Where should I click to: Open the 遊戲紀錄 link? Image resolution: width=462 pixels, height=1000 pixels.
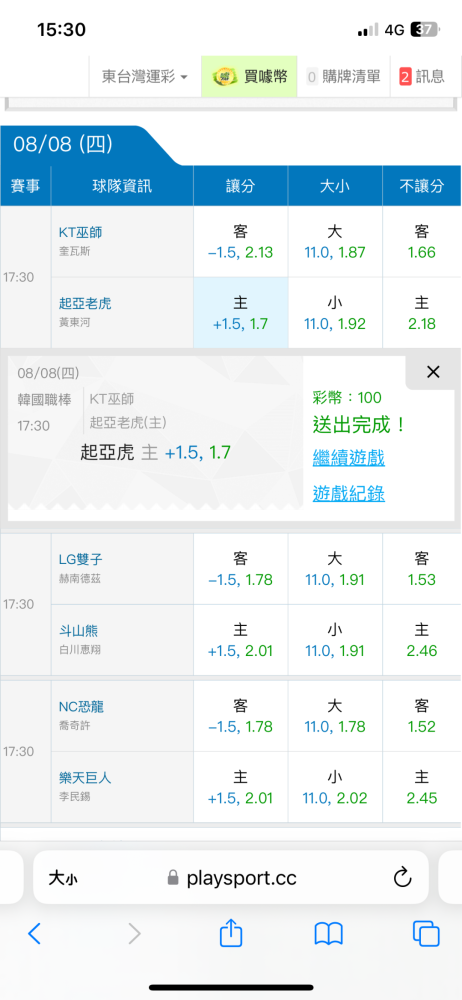(348, 493)
